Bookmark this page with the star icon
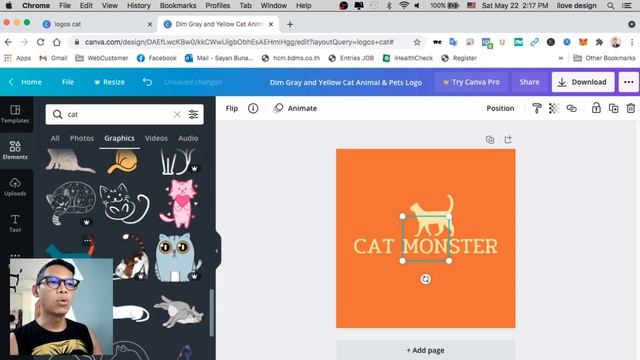Image resolution: width=640 pixels, height=360 pixels. point(417,42)
